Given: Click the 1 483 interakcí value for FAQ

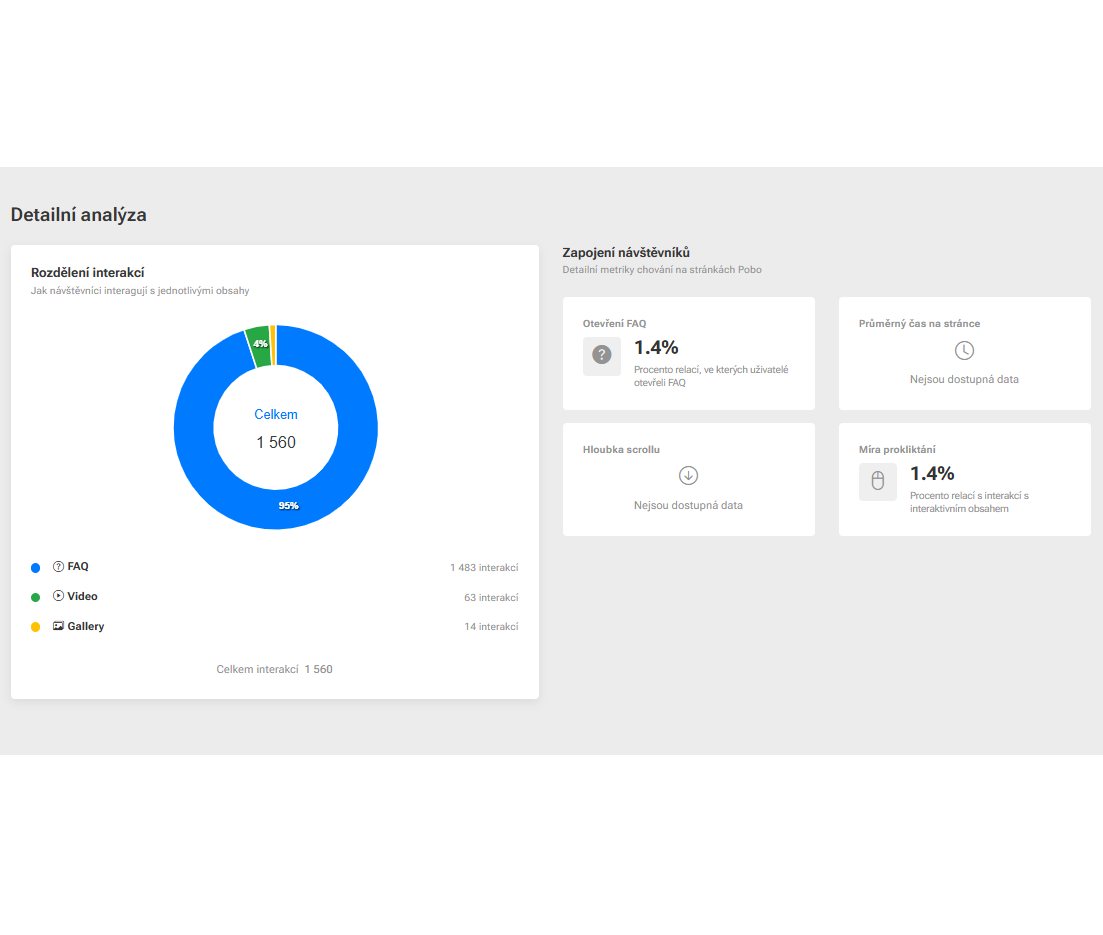Looking at the screenshot, I should coord(484,566).
